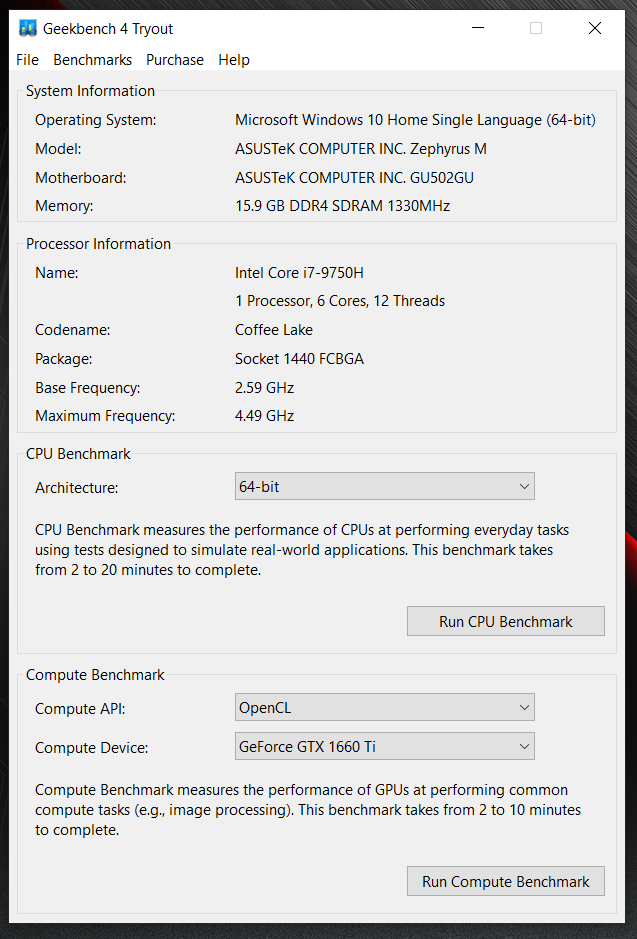
Task: Open the Purchase menu
Action: coord(175,60)
